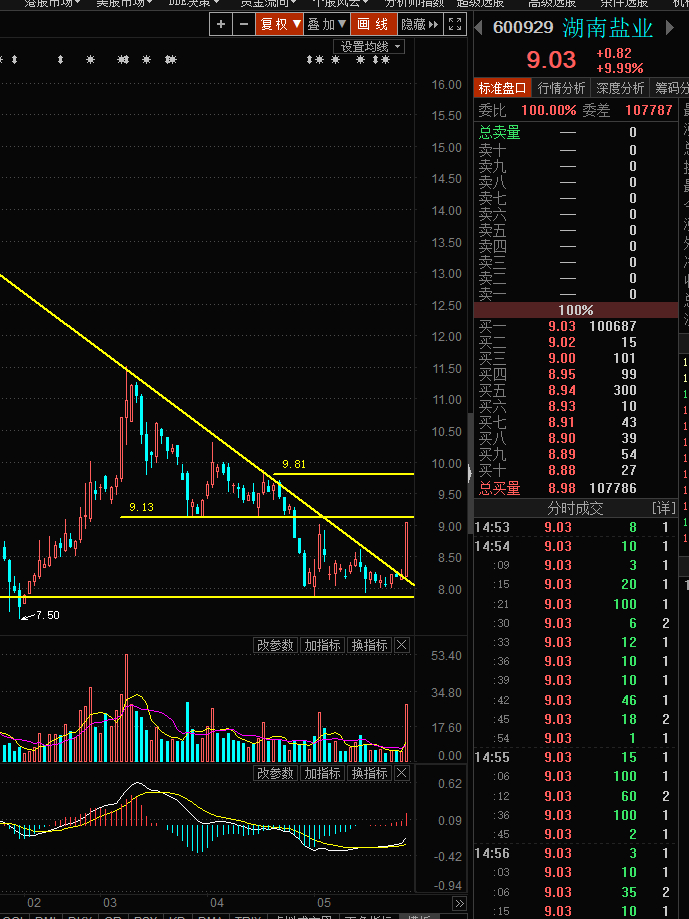Switch chart to full screen view
This screenshot has width=689, height=919.
[455, 24]
